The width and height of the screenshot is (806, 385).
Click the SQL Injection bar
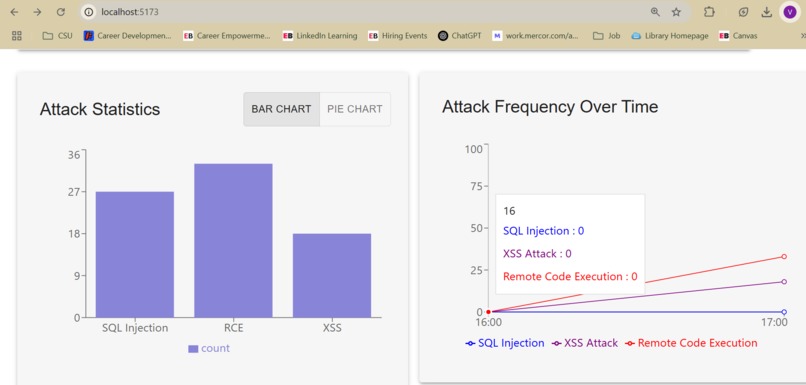tap(135, 254)
